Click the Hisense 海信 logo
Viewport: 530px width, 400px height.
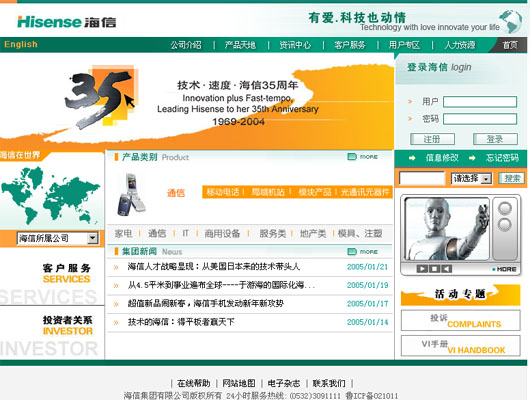[x=67, y=22]
